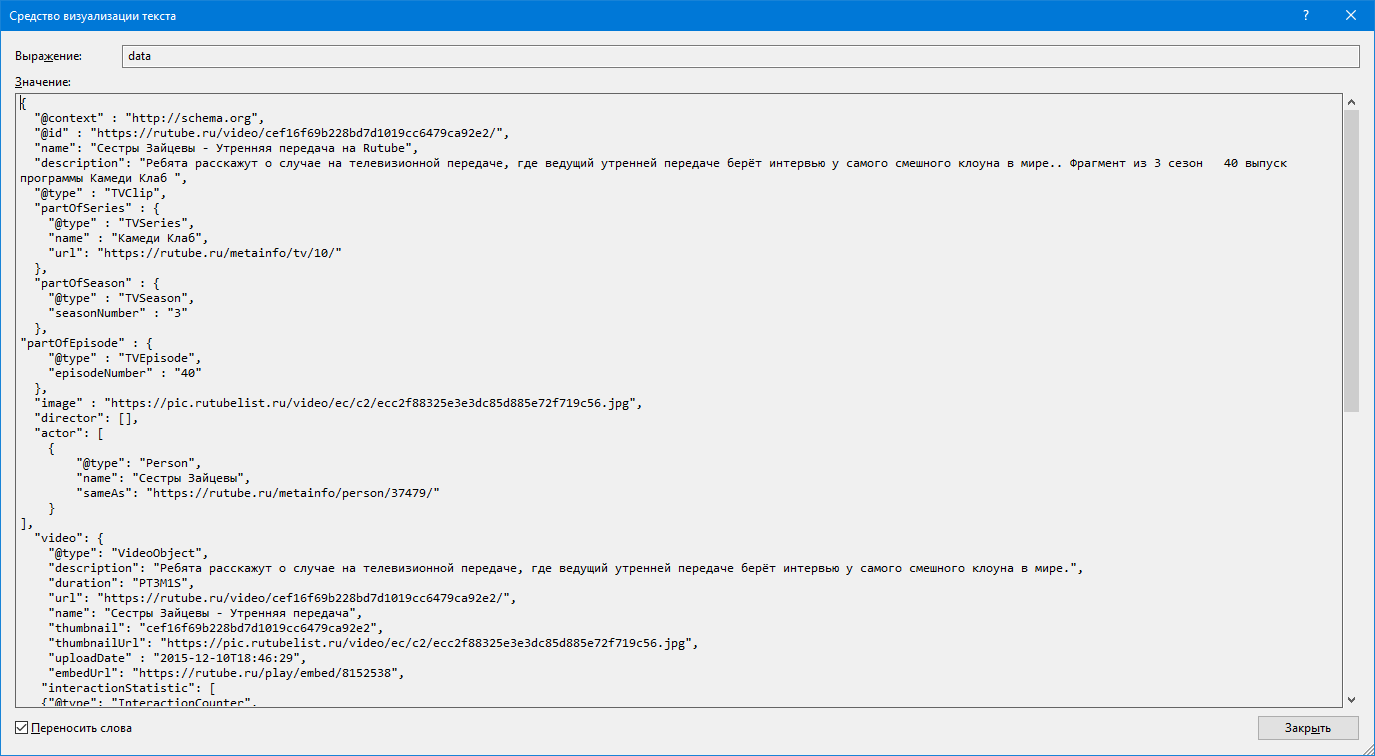
Task: Click the "partOfSeries" : { line
Action: point(96,207)
